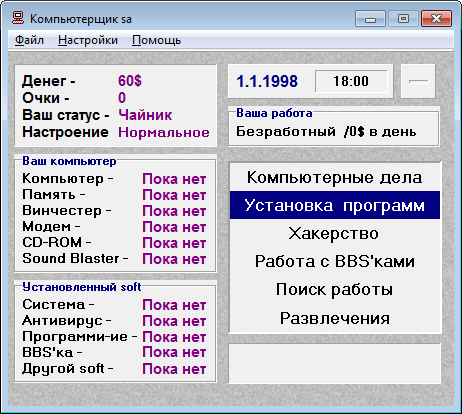The height and width of the screenshot is (414, 462).
Task: Click the Пока нет value beside Модем
Action: coord(174,227)
